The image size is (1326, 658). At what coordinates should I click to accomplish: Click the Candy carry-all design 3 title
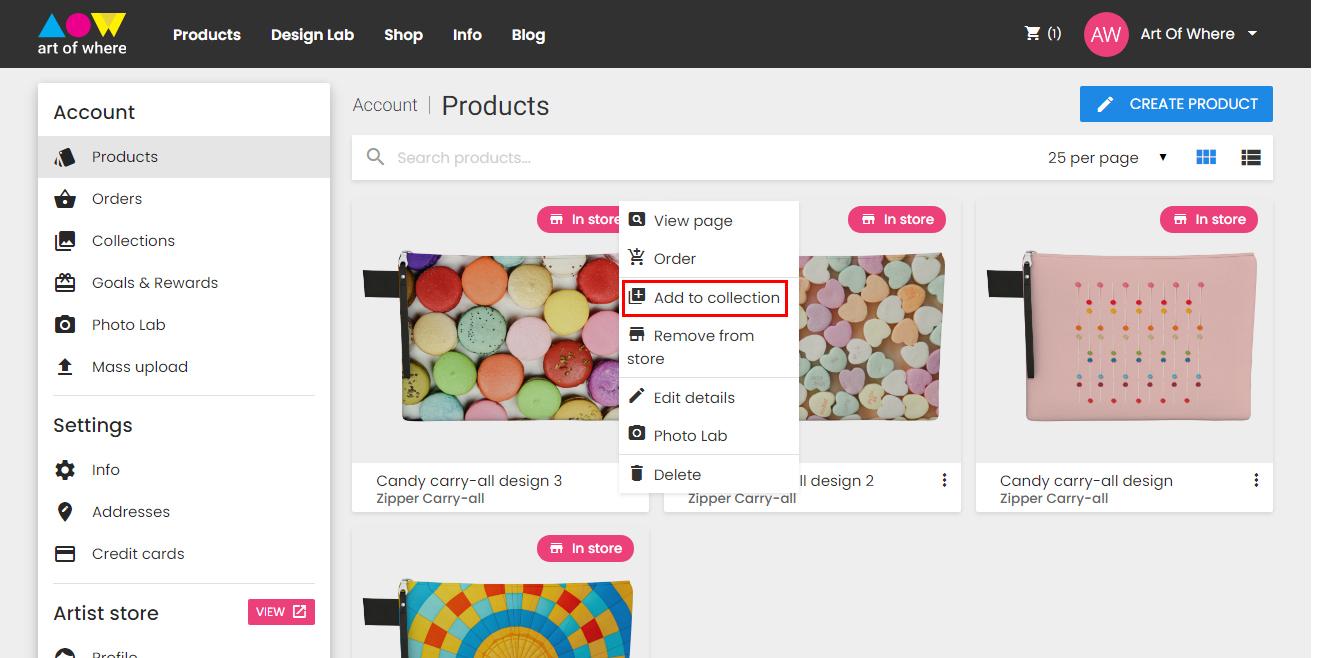pyautogui.click(x=469, y=480)
